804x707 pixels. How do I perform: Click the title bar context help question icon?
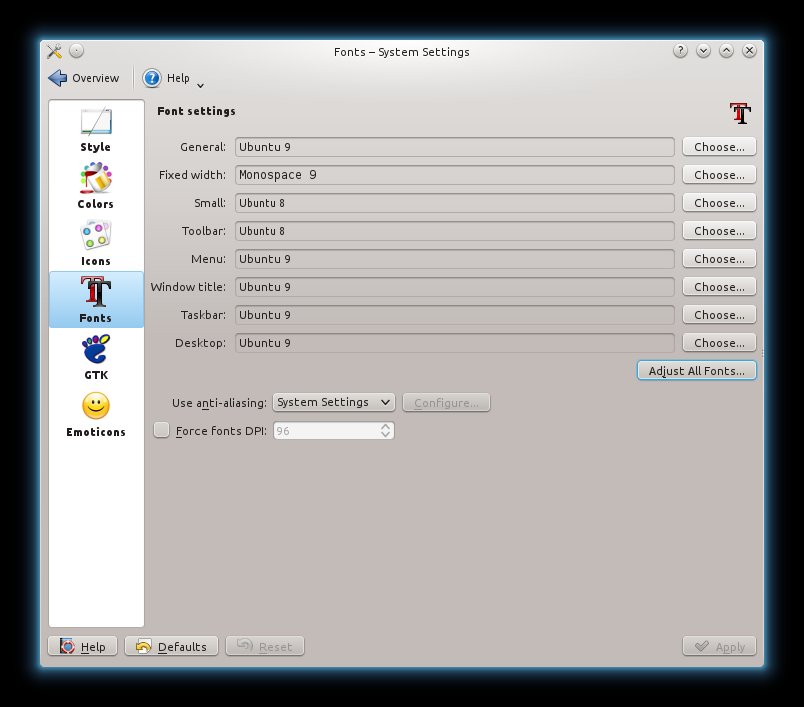point(680,51)
